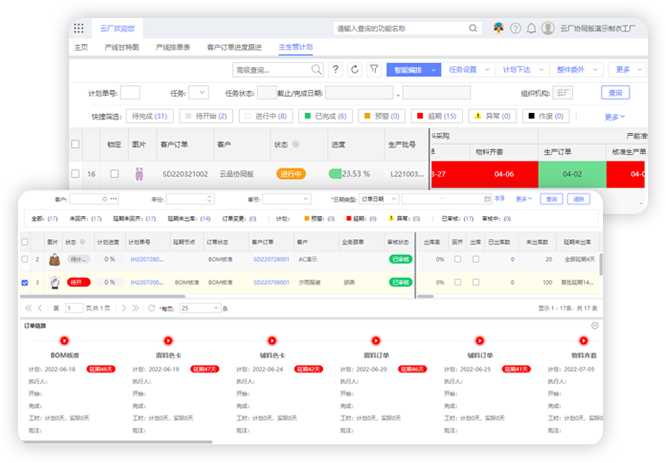Open the 计划下达 dropdown
666x463 pixels.
pos(516,70)
